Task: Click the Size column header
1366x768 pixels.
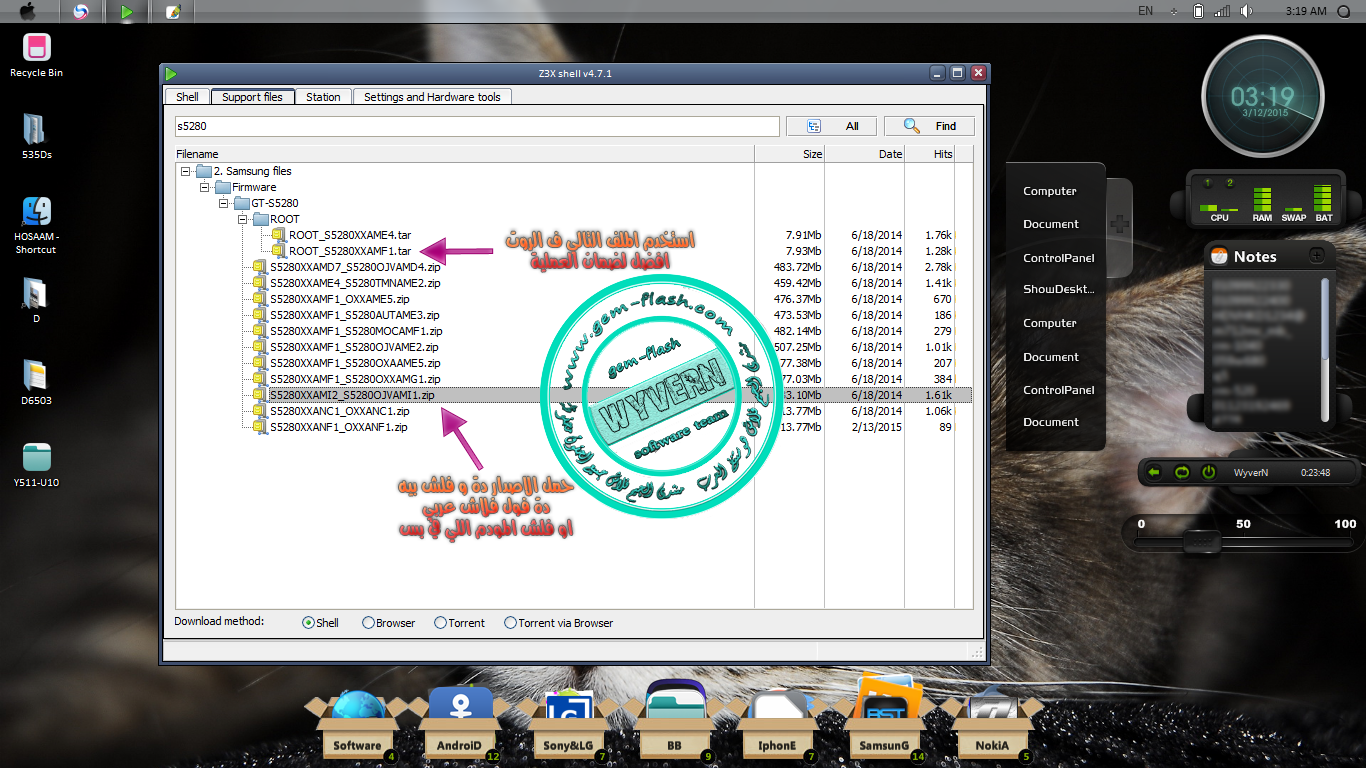Action: [x=790, y=154]
